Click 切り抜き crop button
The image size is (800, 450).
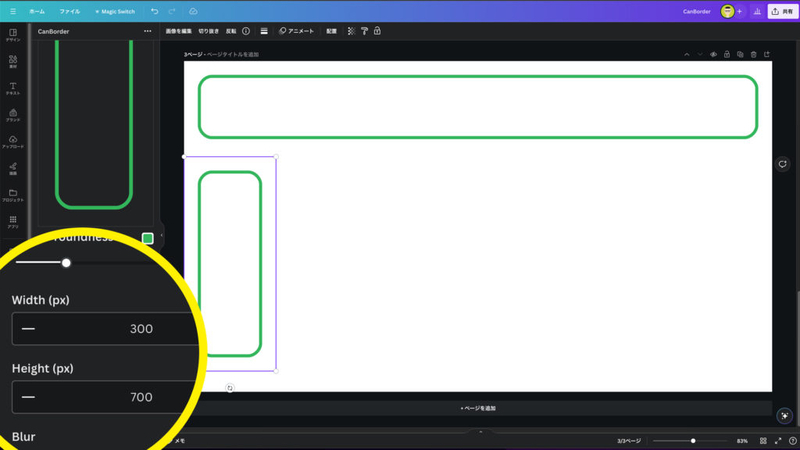click(208, 31)
